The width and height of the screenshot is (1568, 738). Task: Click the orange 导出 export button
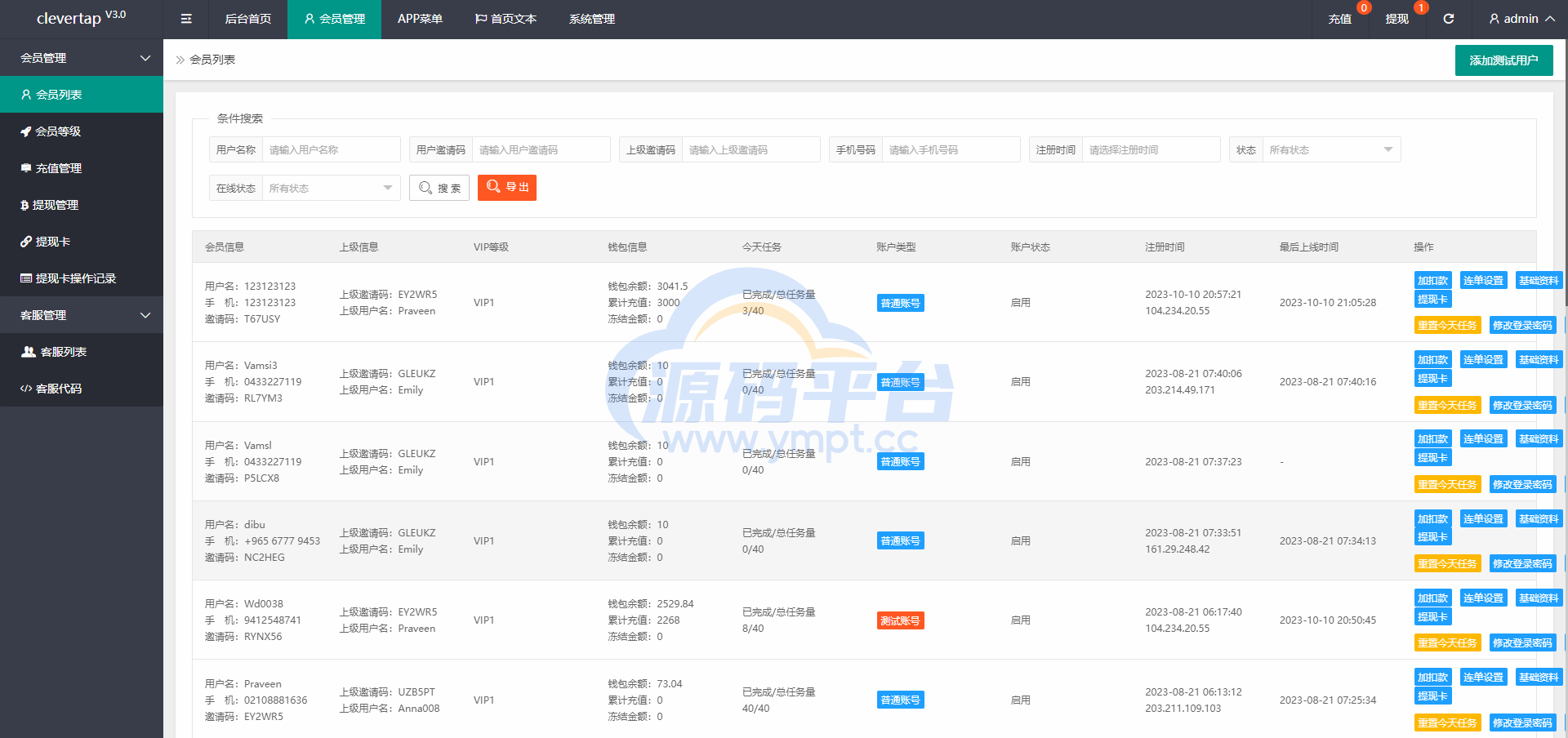507,188
